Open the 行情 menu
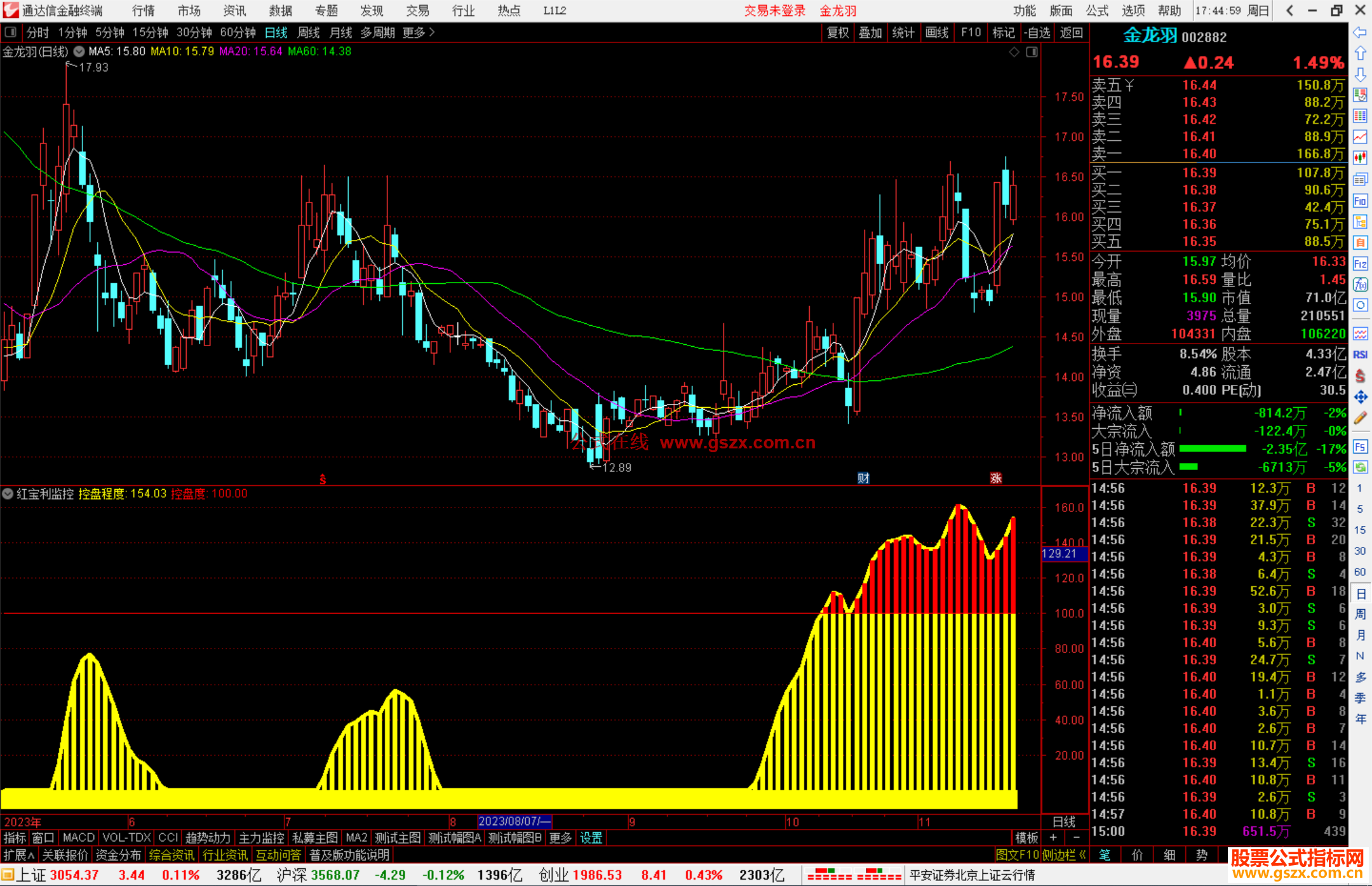 tap(143, 11)
